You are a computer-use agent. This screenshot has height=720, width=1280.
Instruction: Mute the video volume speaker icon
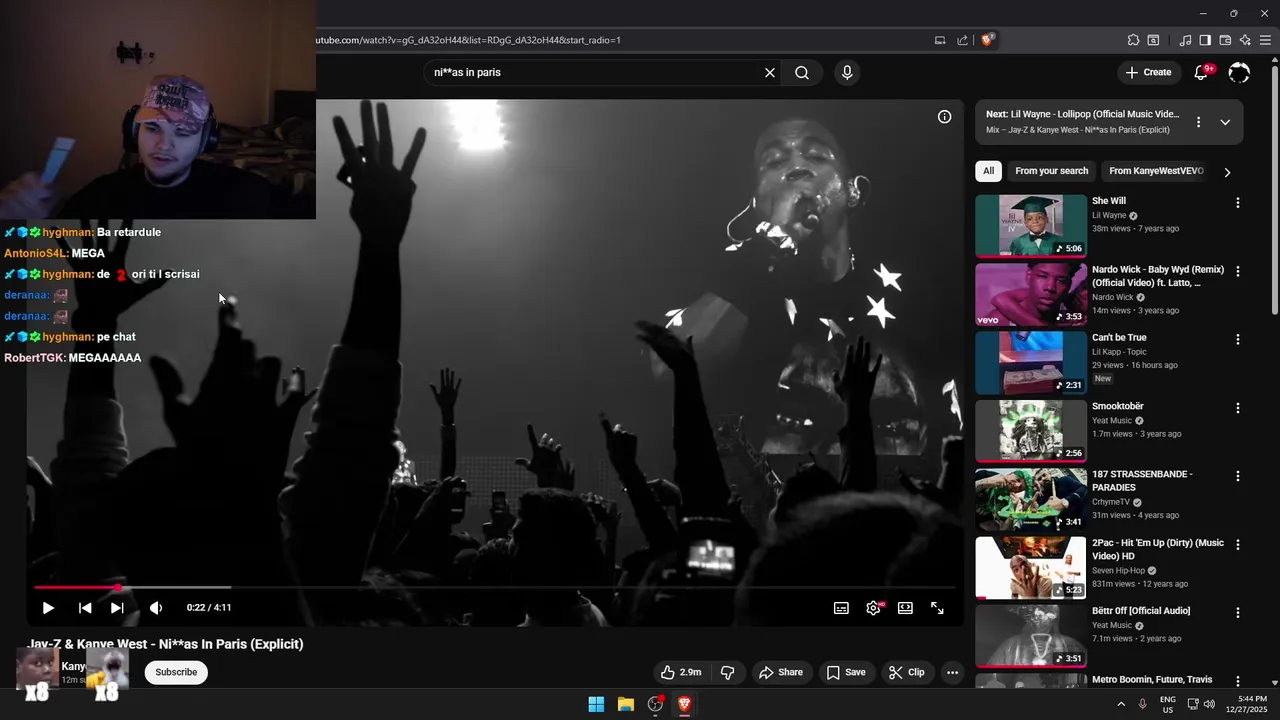(x=156, y=608)
